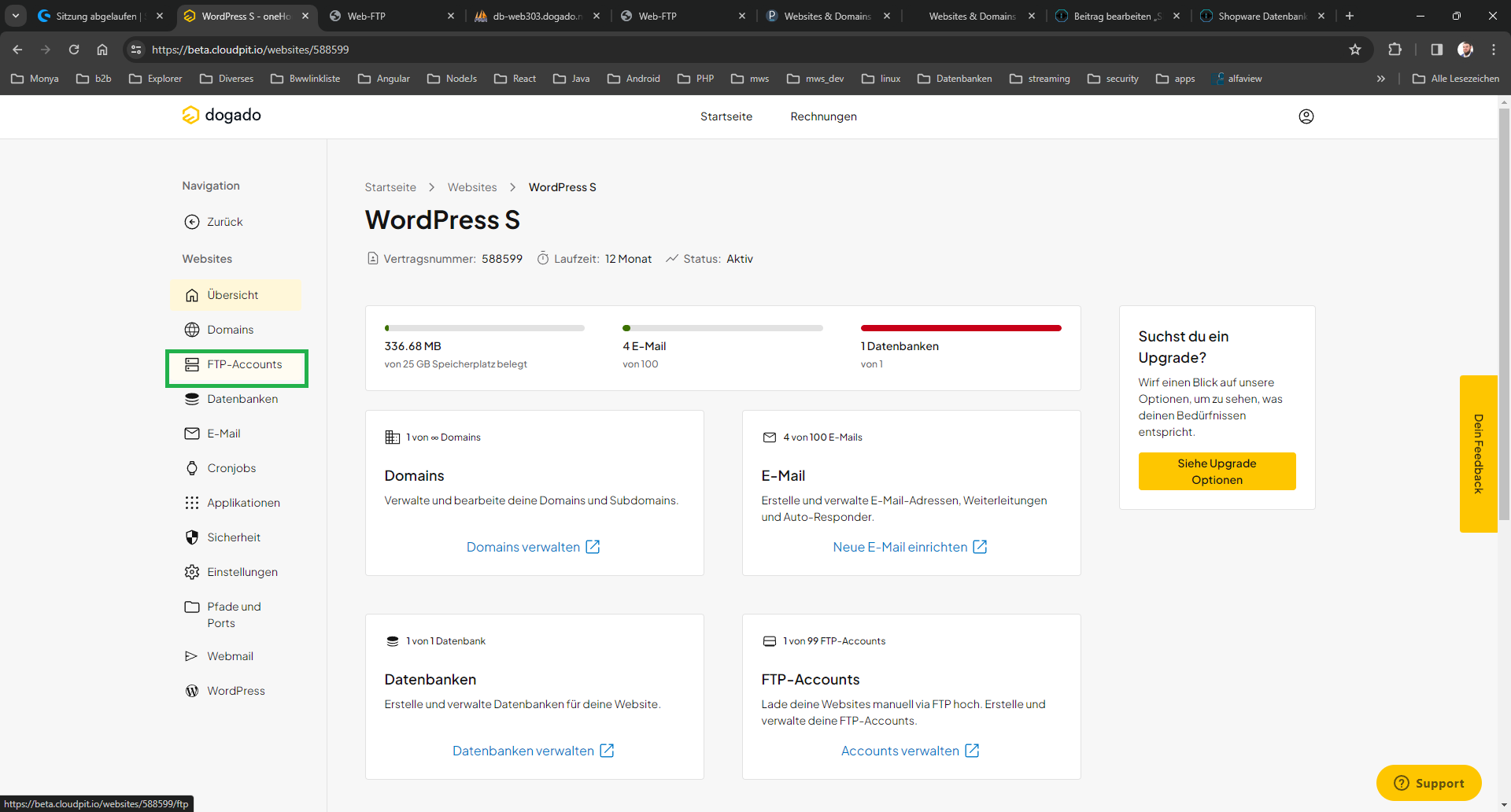Bookmark this page with the star icon
The width and height of the screenshot is (1511, 812).
(x=1355, y=50)
